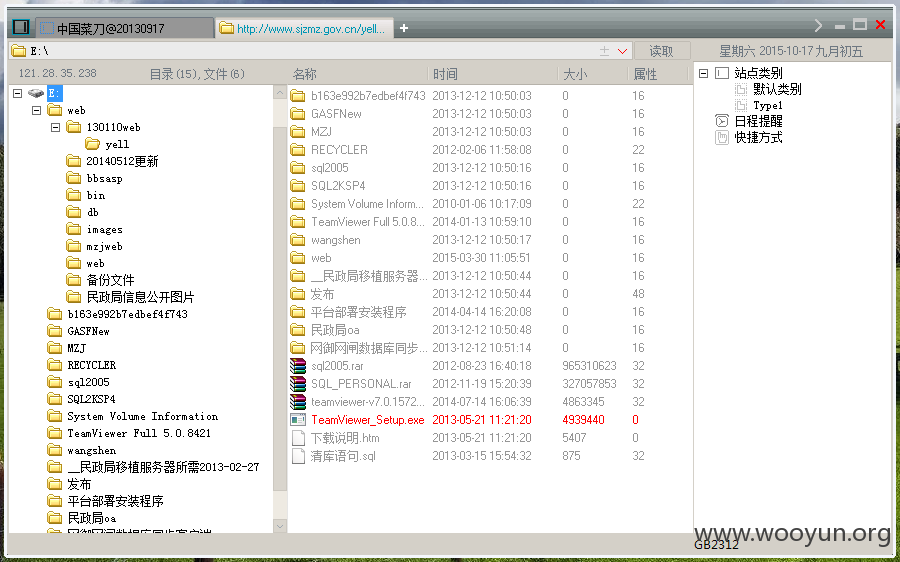Image resolution: width=900 pixels, height=562 pixels.
Task: Sort by the 属性 column header
Action: click(645, 74)
